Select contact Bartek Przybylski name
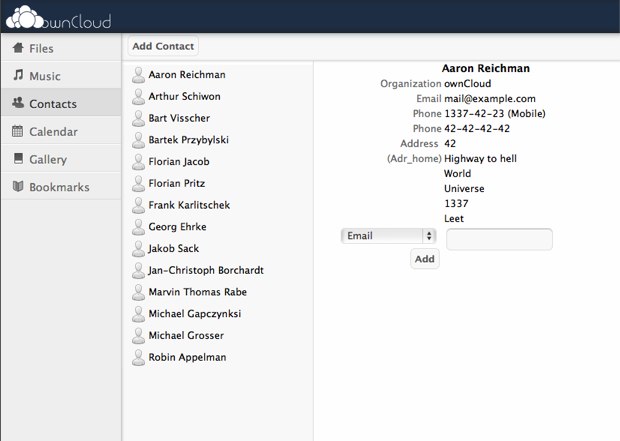The width and height of the screenshot is (620, 441). [189, 140]
